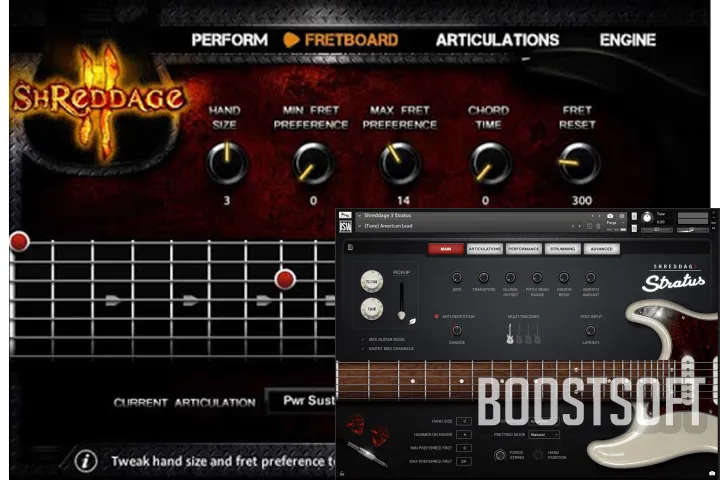Viewport: 720px width, 480px height.
Task: Click the camera snapshot icon in Kontakt header
Action: point(610,216)
